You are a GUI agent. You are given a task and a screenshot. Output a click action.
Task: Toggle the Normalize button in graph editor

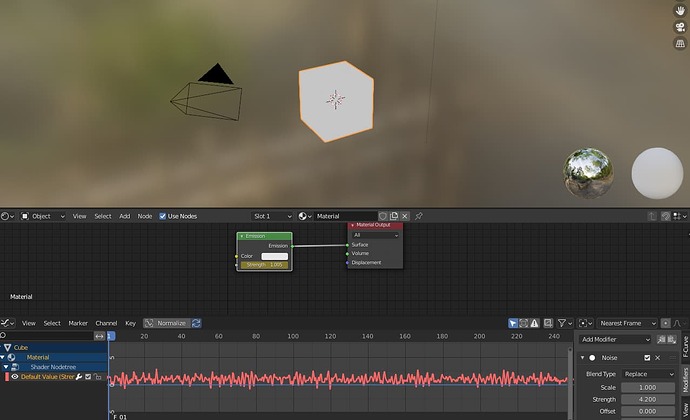pos(167,323)
